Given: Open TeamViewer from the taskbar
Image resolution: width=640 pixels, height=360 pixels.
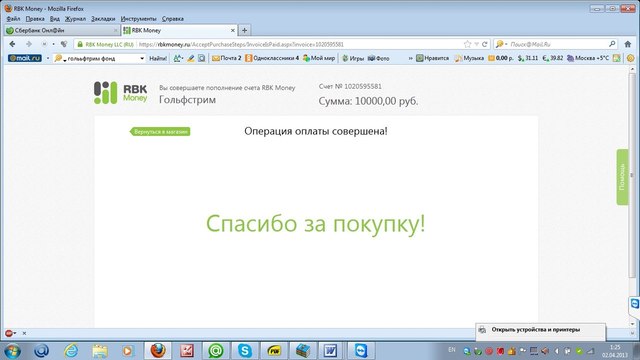Looking at the screenshot, I should click(361, 351).
